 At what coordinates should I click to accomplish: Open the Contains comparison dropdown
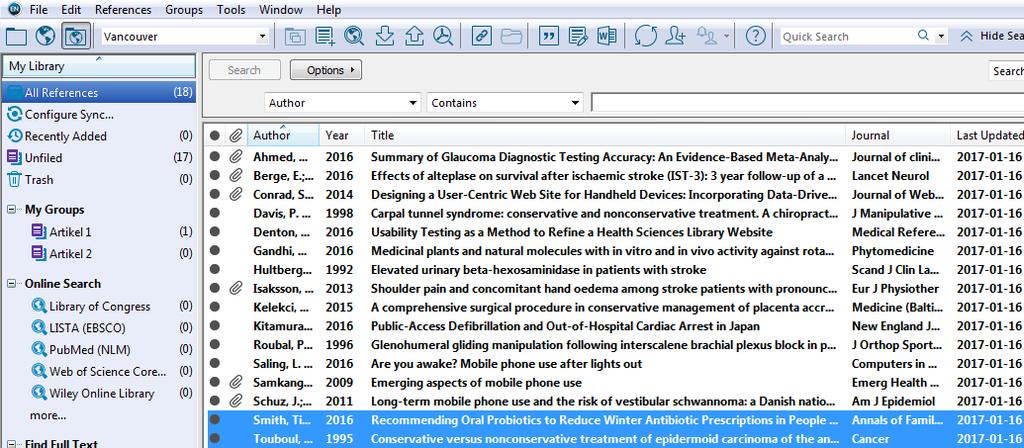575,103
